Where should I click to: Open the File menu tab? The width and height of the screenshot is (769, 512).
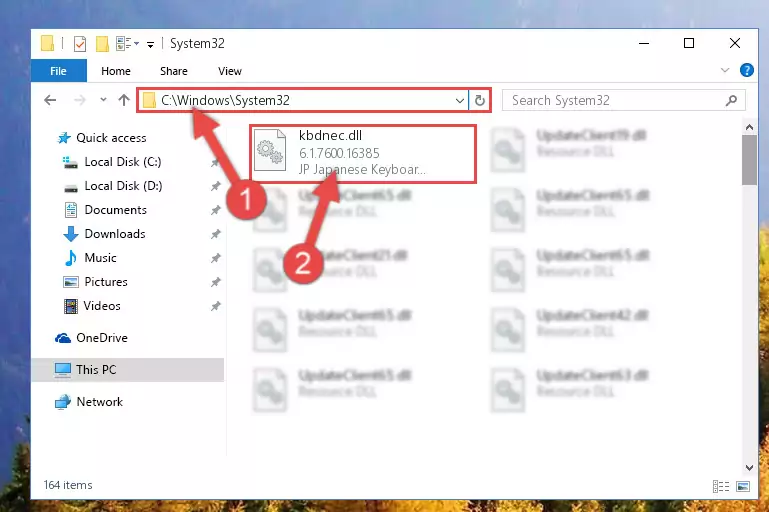(58, 71)
